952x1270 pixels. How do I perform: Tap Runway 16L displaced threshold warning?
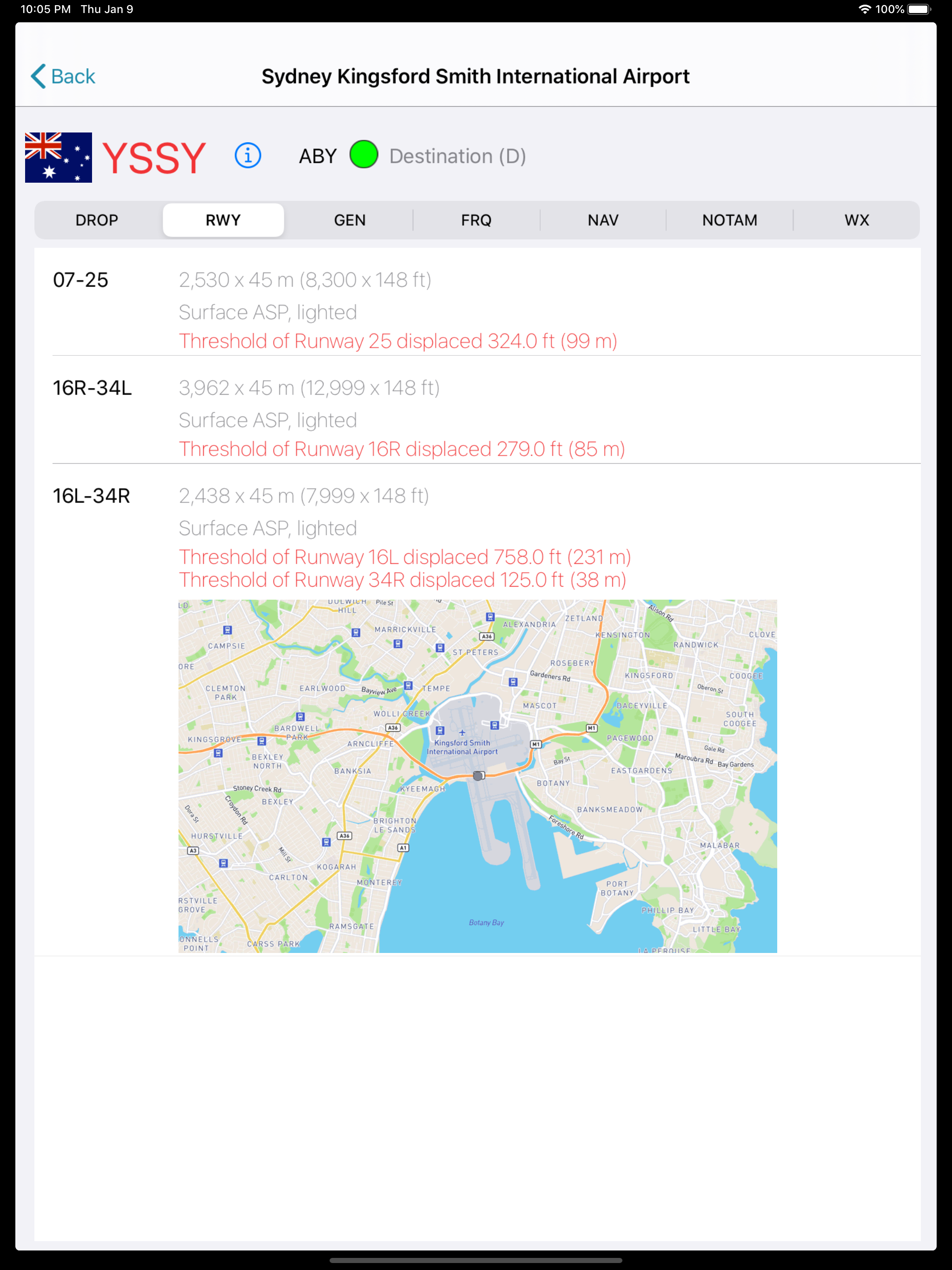[405, 557]
